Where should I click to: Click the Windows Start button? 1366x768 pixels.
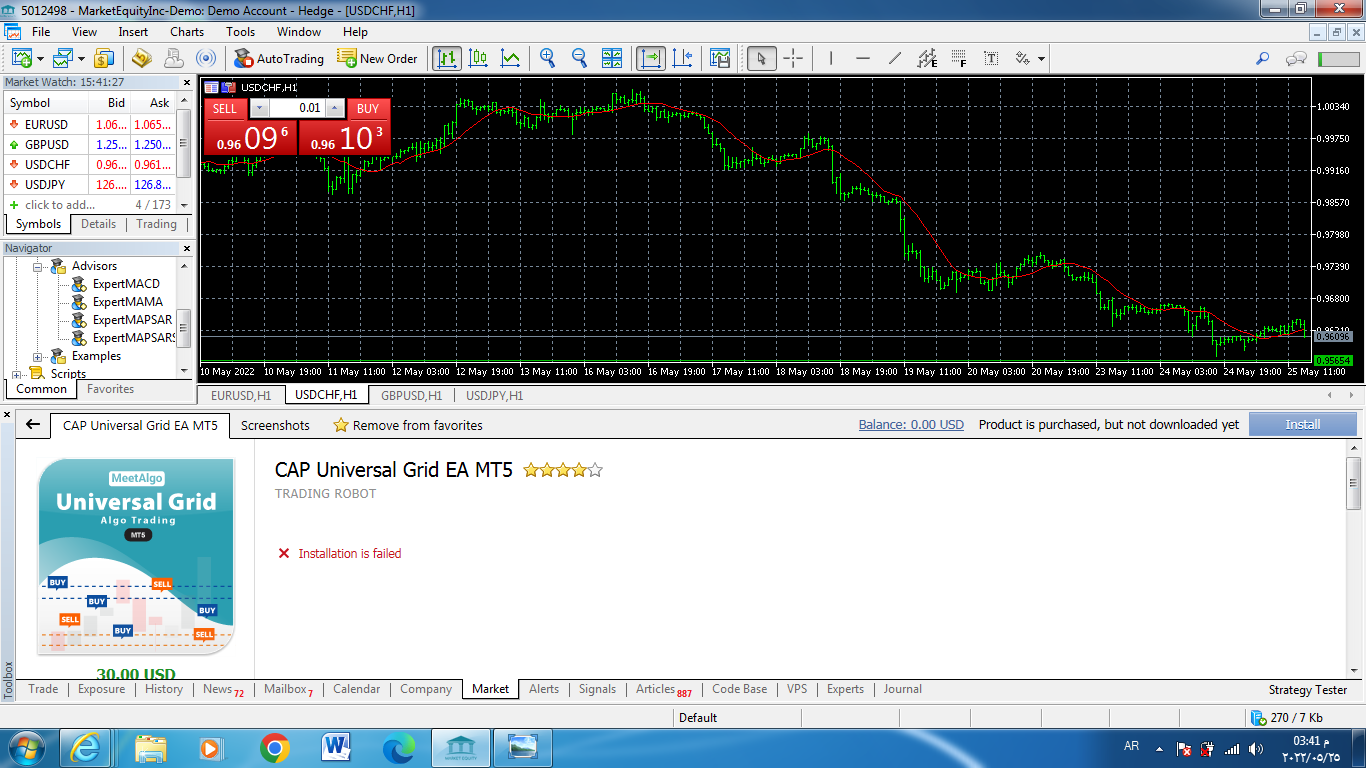tap(25, 747)
